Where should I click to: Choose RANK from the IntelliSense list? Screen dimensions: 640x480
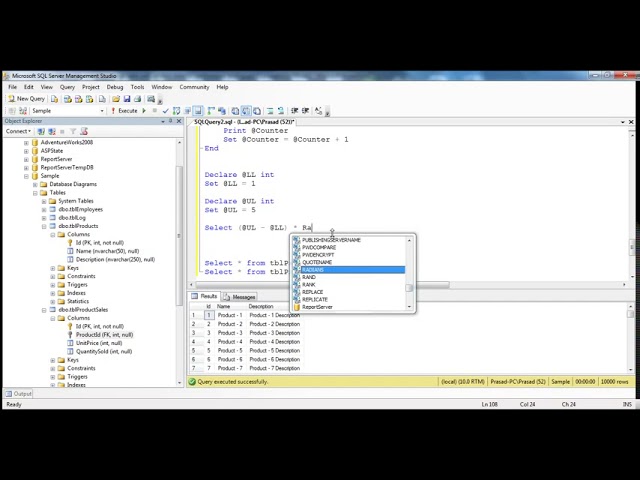click(309, 284)
